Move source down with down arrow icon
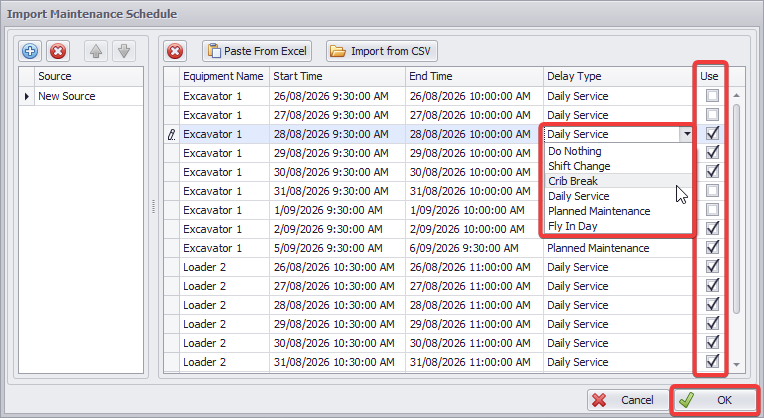The image size is (764, 418). 124,51
